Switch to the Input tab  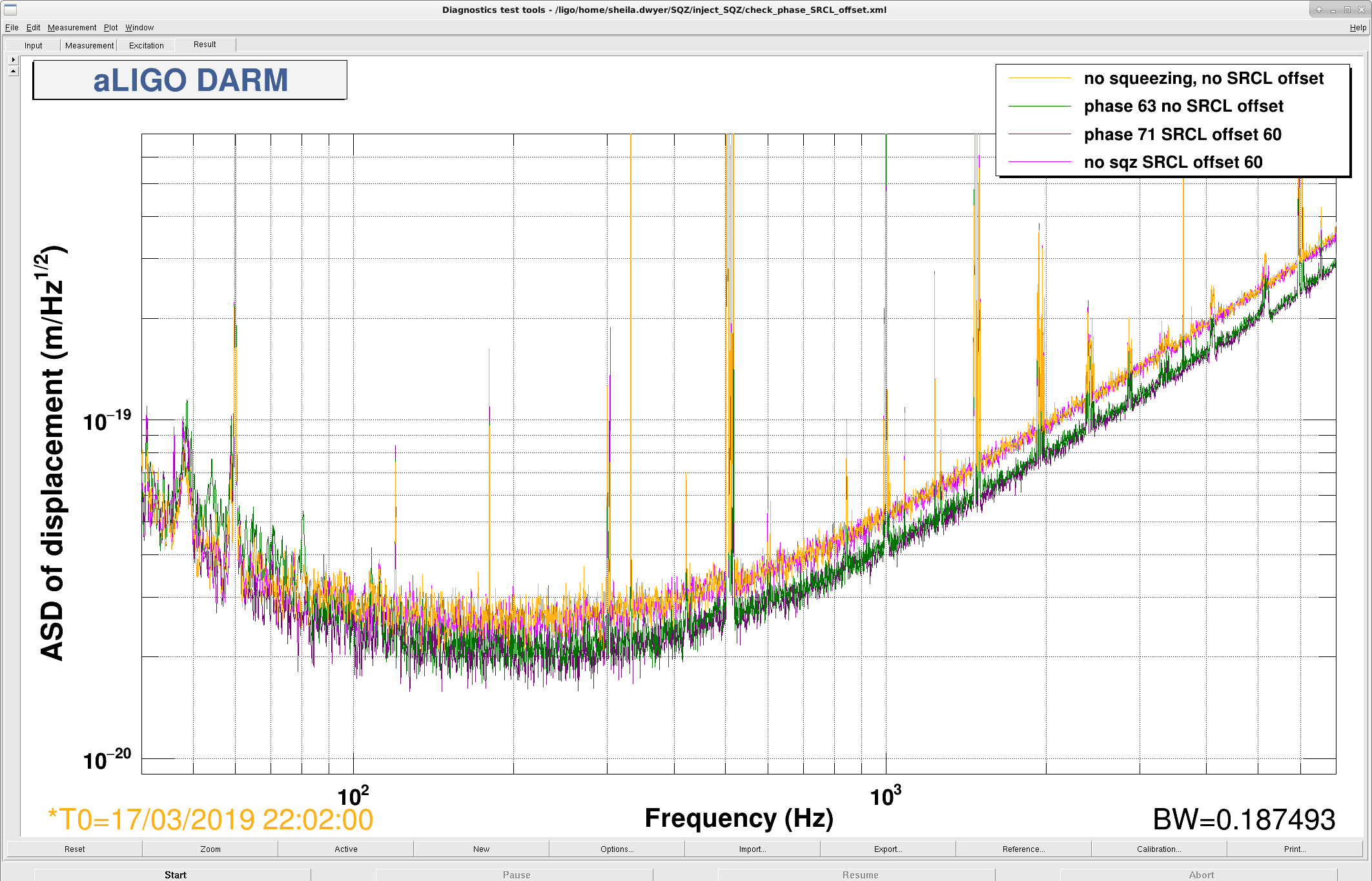point(33,45)
